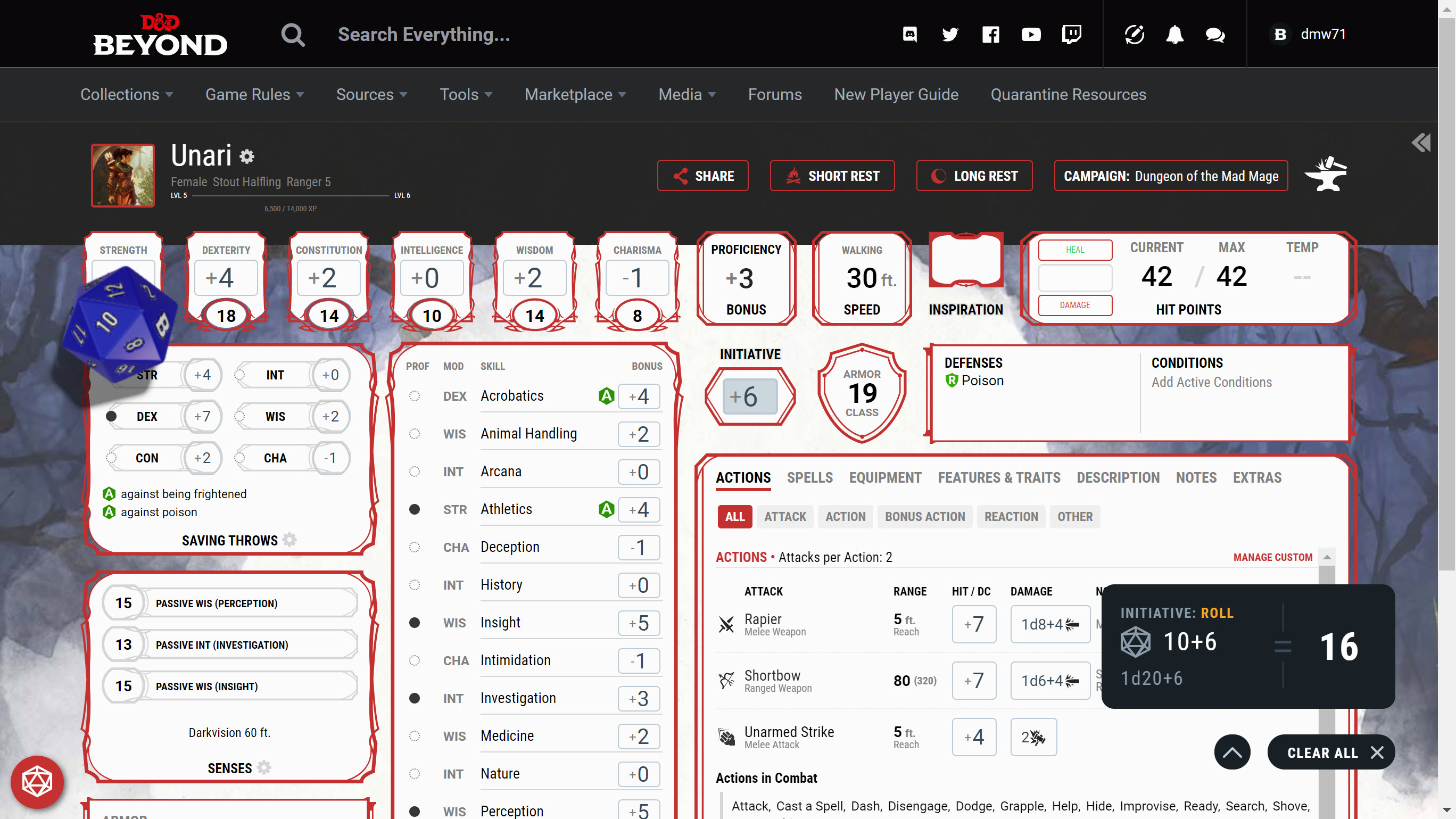Screen dimensions: 1456x819
Task: Click scroll-up arrow in Actions panel
Action: point(1327,557)
